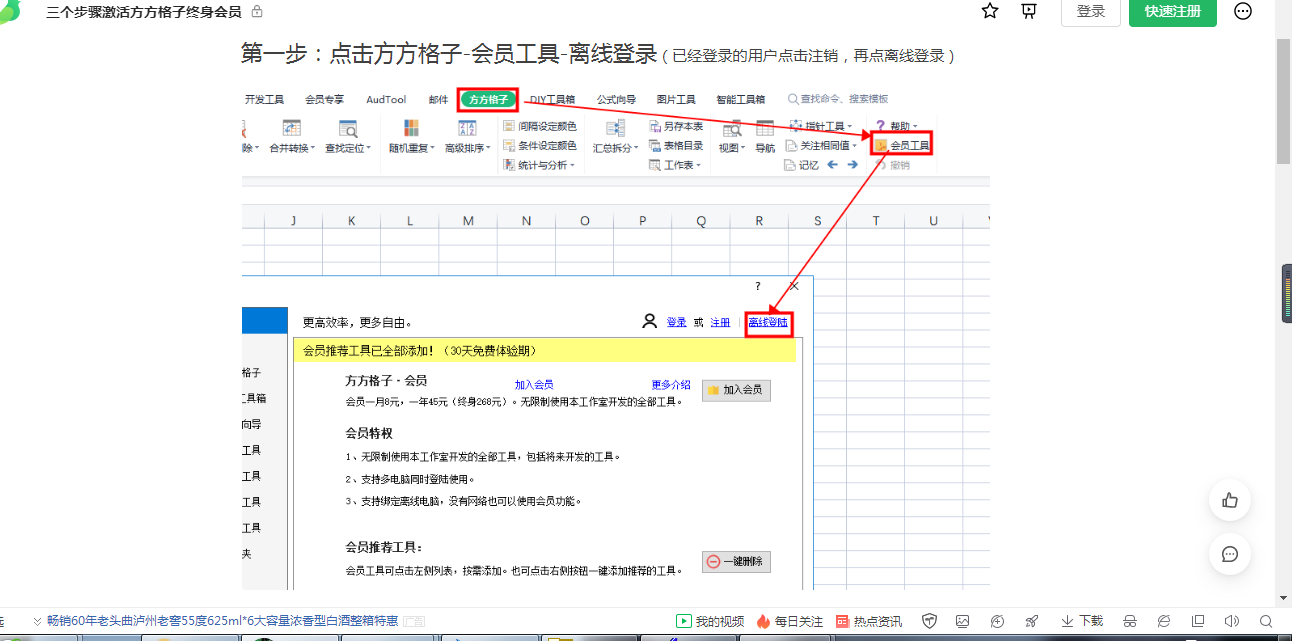This screenshot has width=1292, height=641.
Task: Open the three-dots more options menu
Action: (x=1243, y=11)
